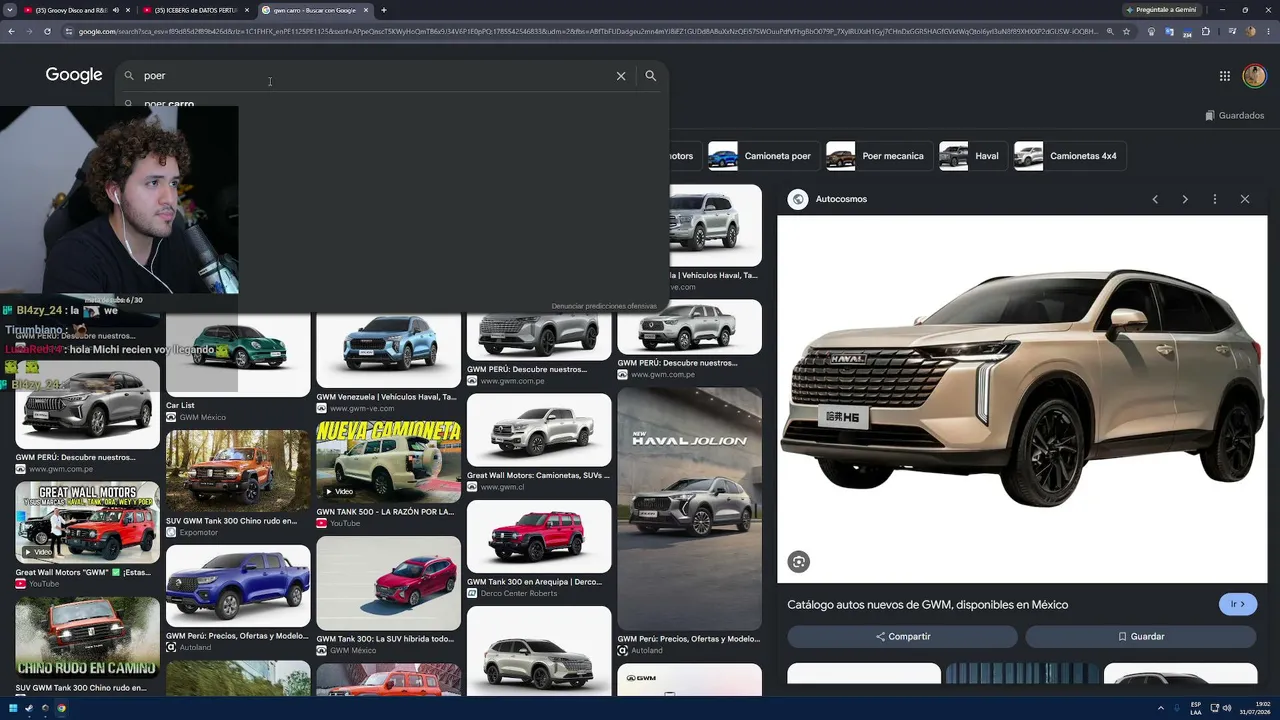This screenshot has width=1280, height=720.
Task: Go to the Google logo homepage
Action: pyautogui.click(x=74, y=76)
